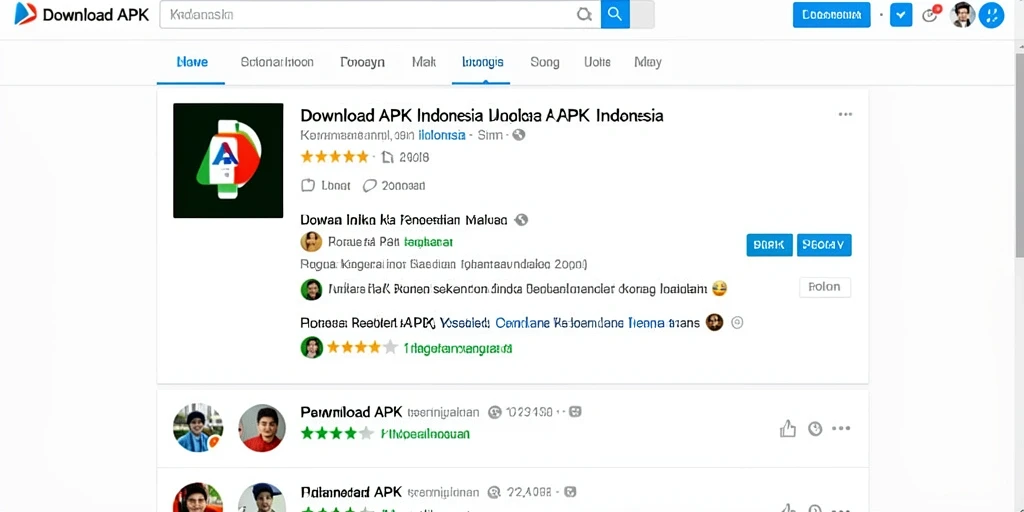The height and width of the screenshot is (512, 1024).
Task: Click the globe icon after 'Maluaa' heading
Action: [x=521, y=220]
